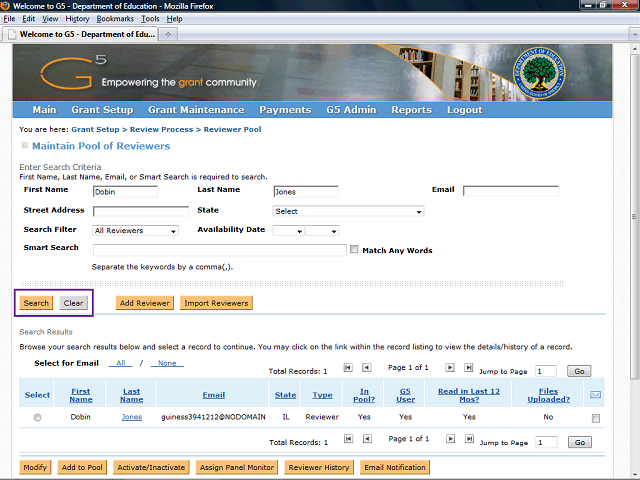
Task: Go to next page in bottom pagination
Action: coord(450,439)
